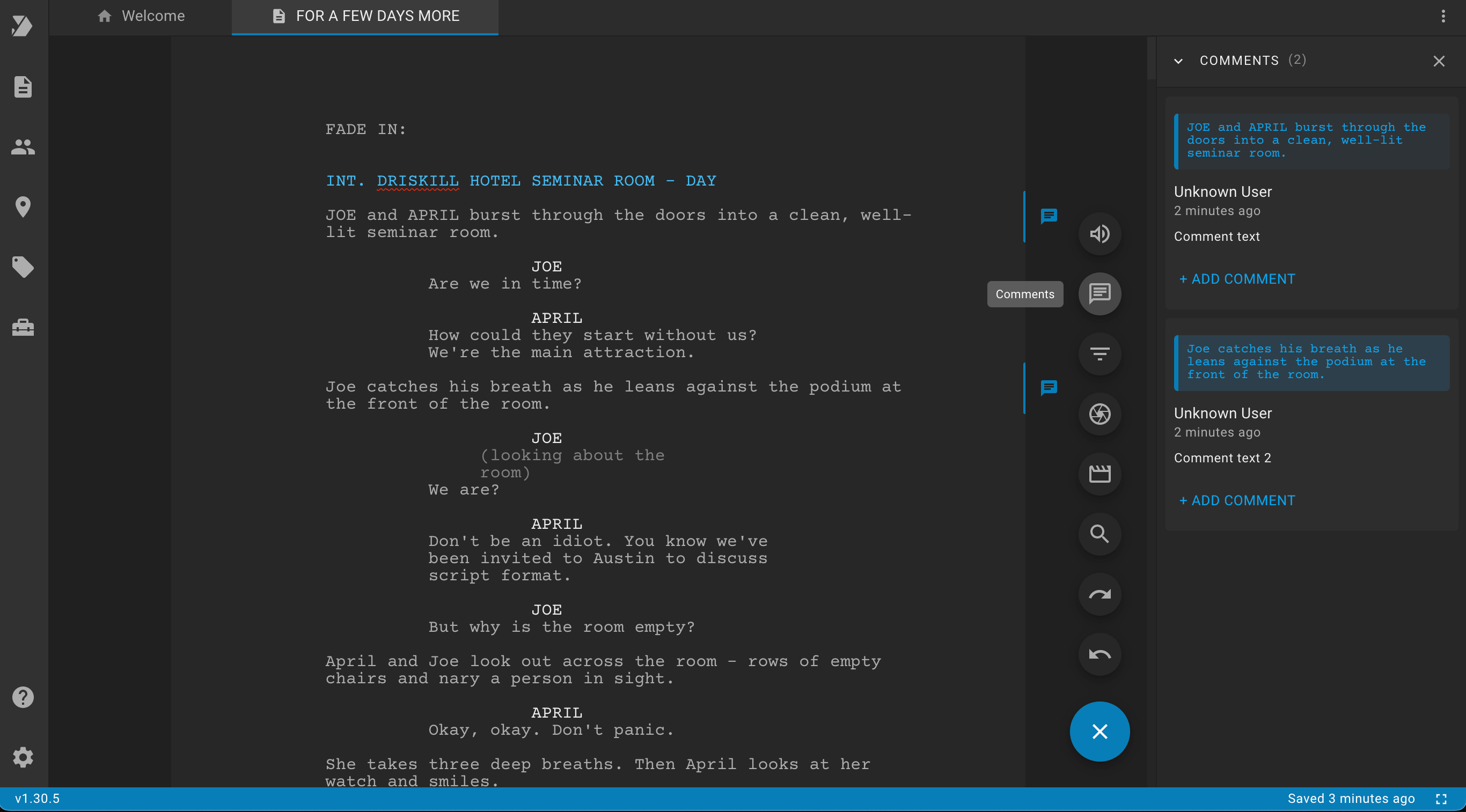
Task: Collapse the COMMENTS section chevron
Action: click(1178, 61)
